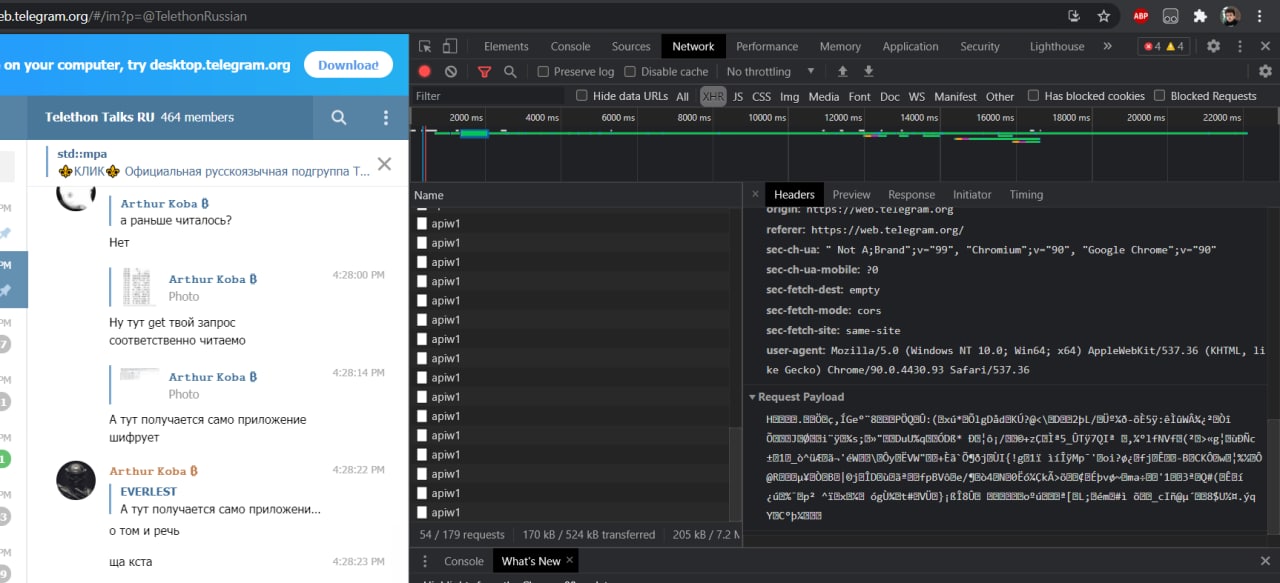Open errors and warnings counter
The image size is (1280, 583).
[x=1165, y=46]
